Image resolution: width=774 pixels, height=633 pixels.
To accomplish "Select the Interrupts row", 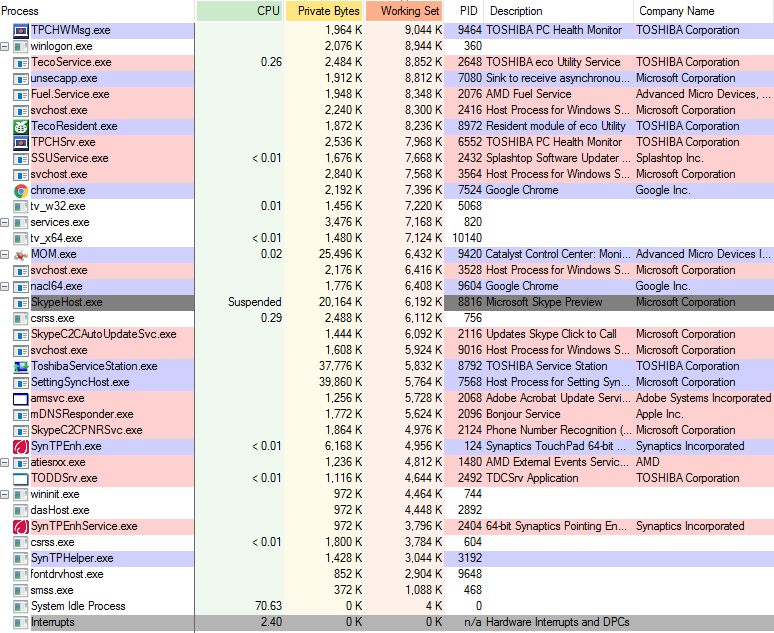I will tap(387, 622).
